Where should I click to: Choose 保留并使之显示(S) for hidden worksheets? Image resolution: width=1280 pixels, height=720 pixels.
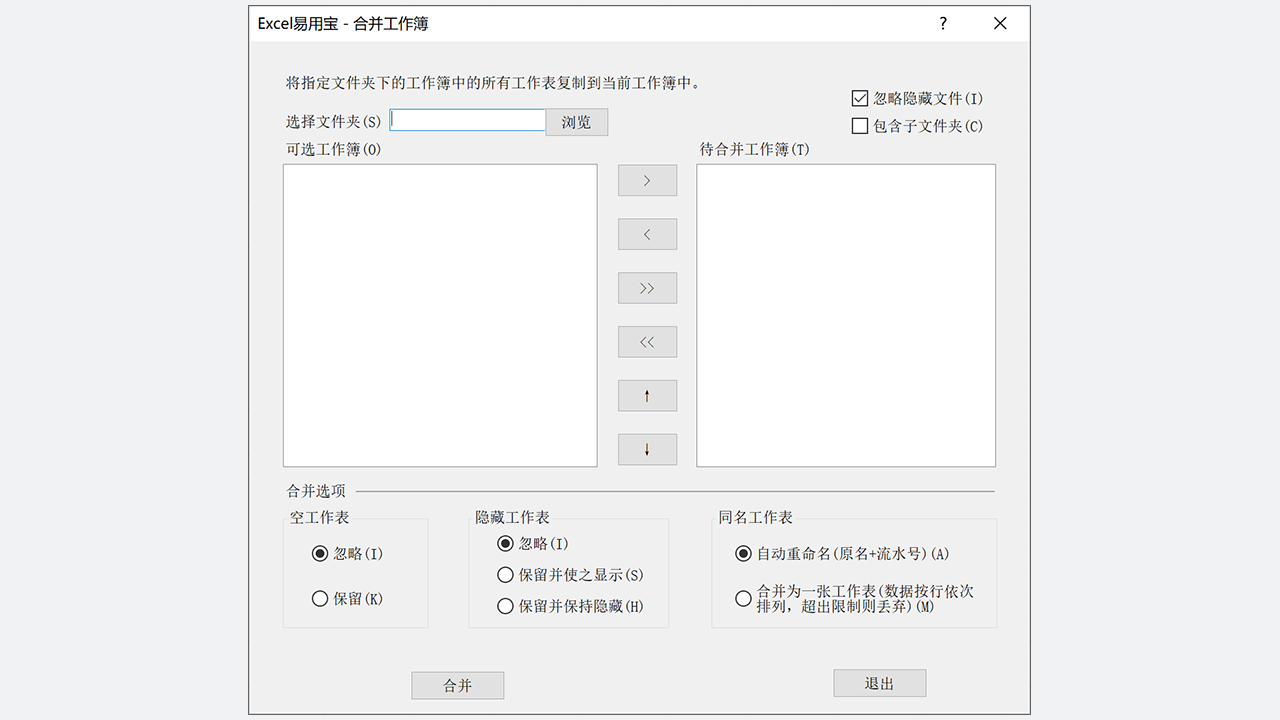pyautogui.click(x=505, y=575)
